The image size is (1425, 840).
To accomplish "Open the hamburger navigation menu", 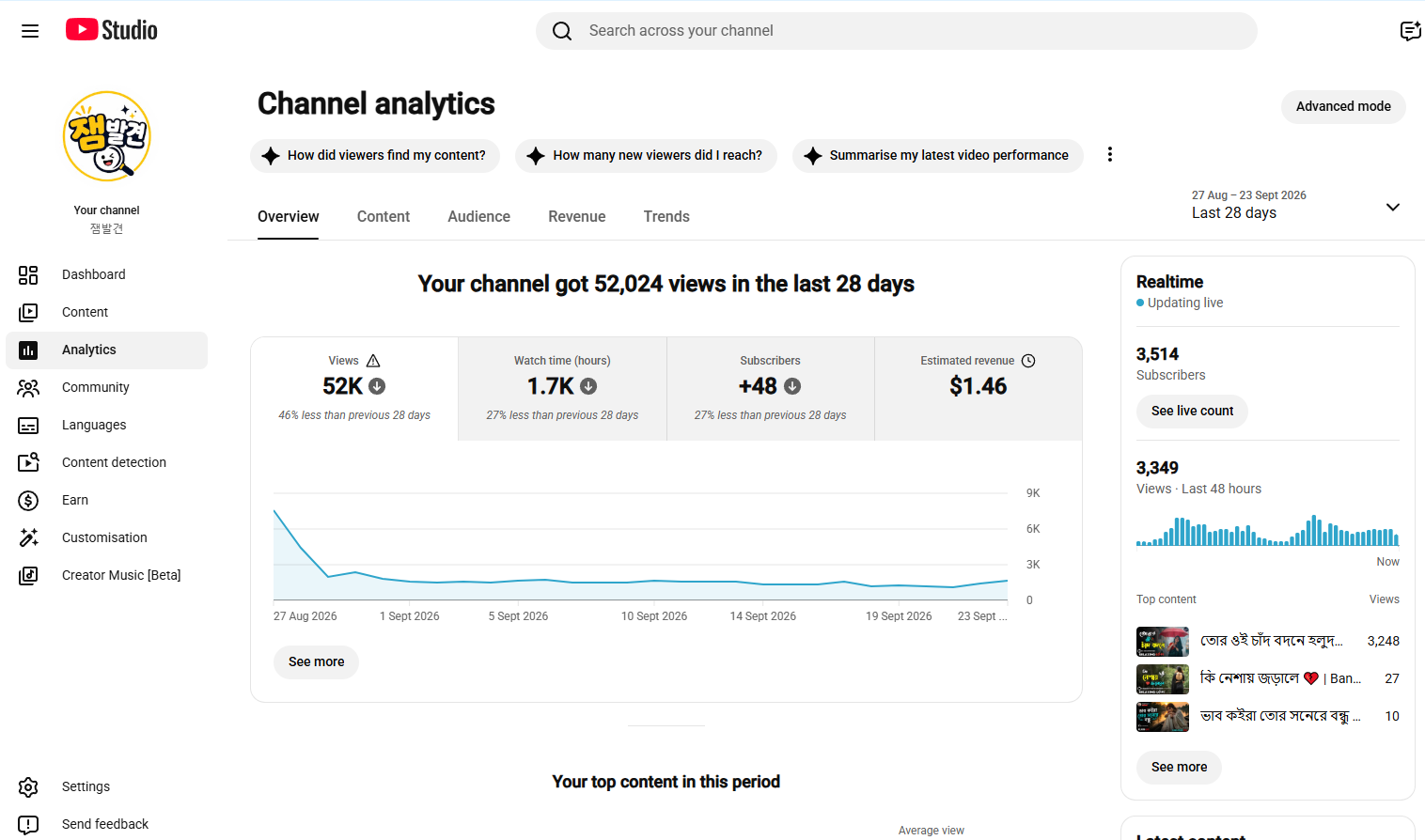I will pyautogui.click(x=30, y=31).
